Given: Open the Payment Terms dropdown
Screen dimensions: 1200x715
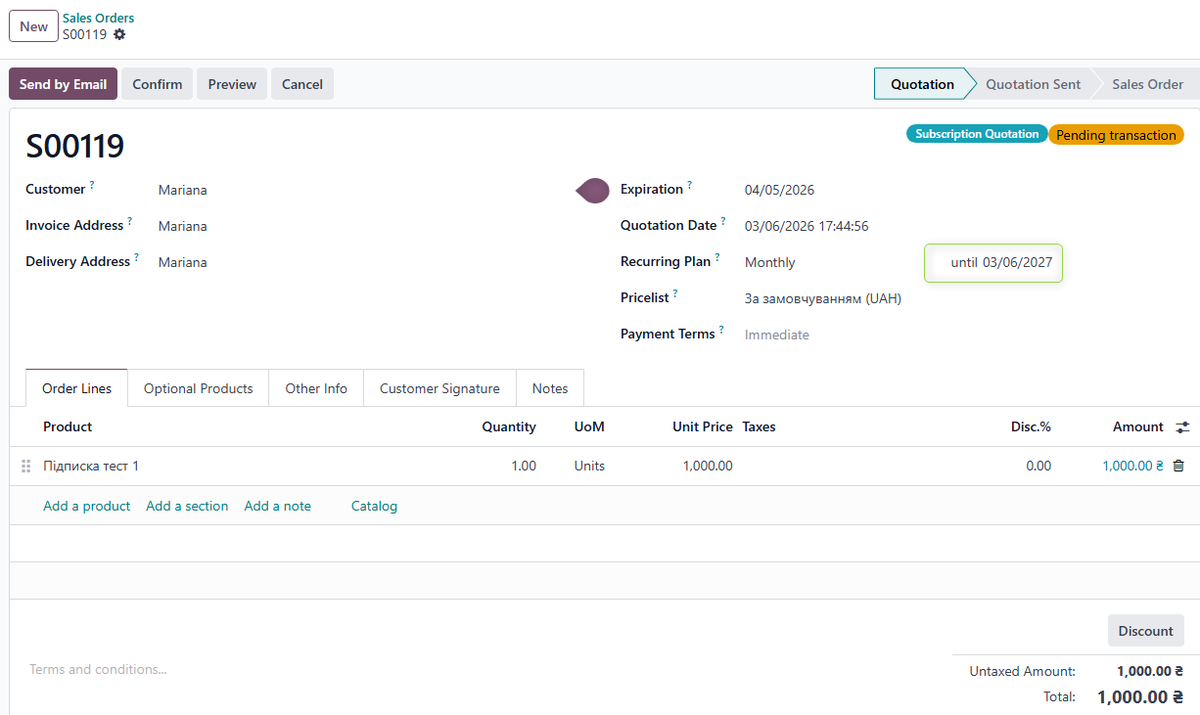Looking at the screenshot, I should pos(777,334).
